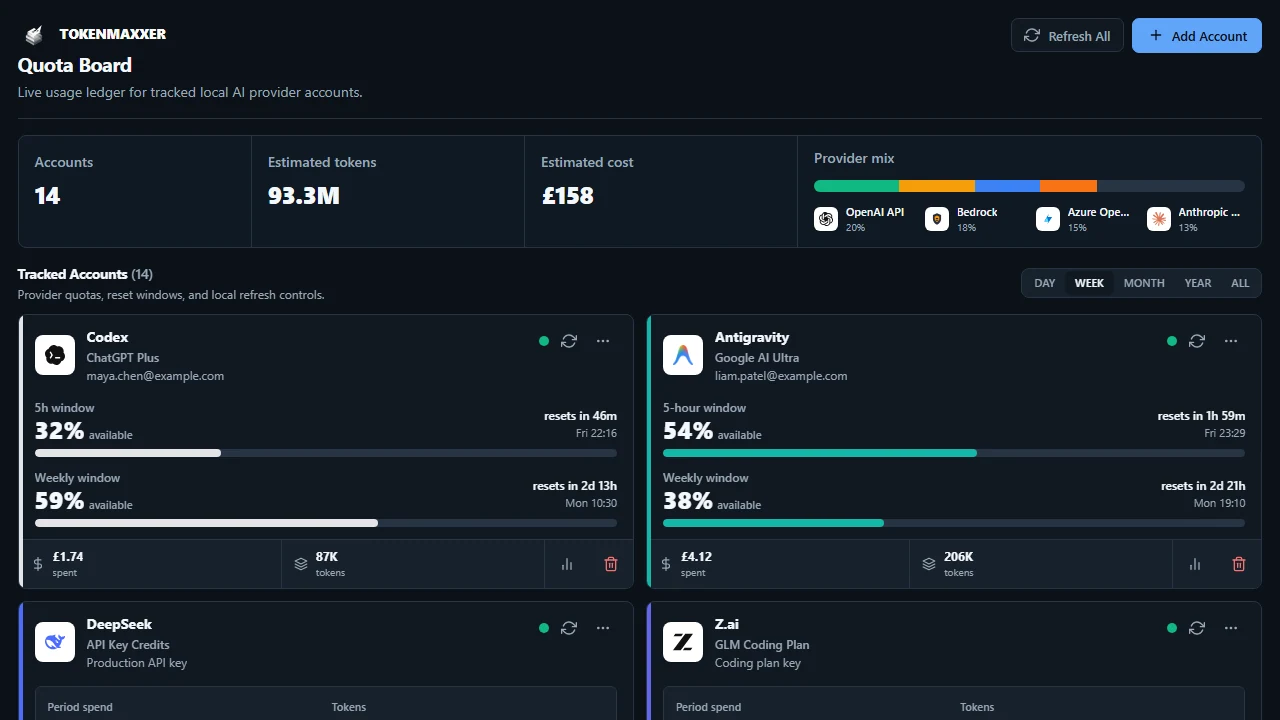Screen dimensions: 1280x720
Task: Open Codex usage chart icon
Action: pos(567,564)
